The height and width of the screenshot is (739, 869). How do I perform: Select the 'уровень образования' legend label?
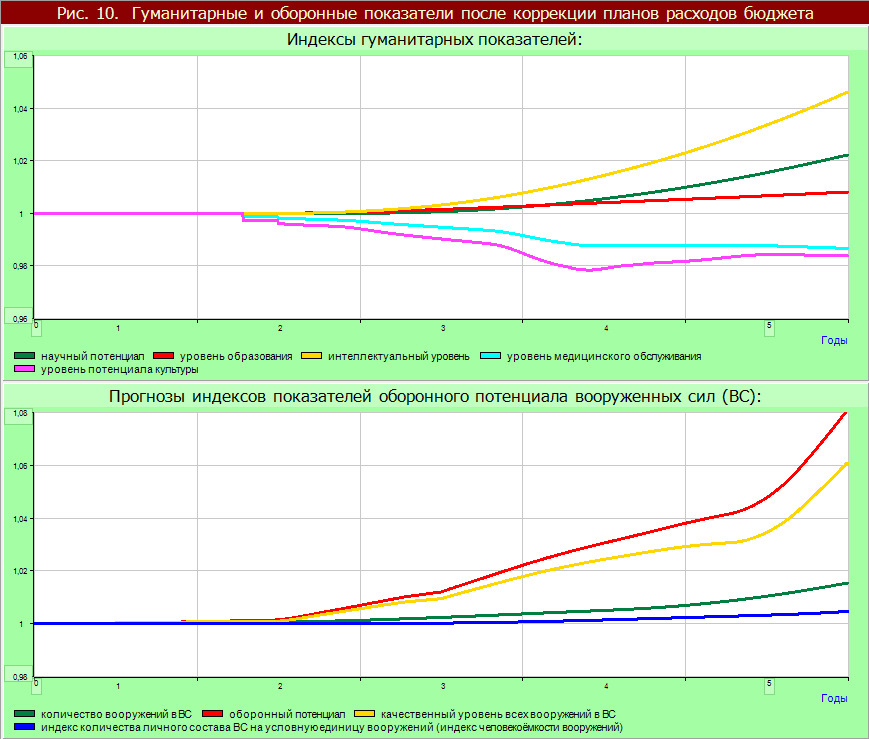coord(236,356)
